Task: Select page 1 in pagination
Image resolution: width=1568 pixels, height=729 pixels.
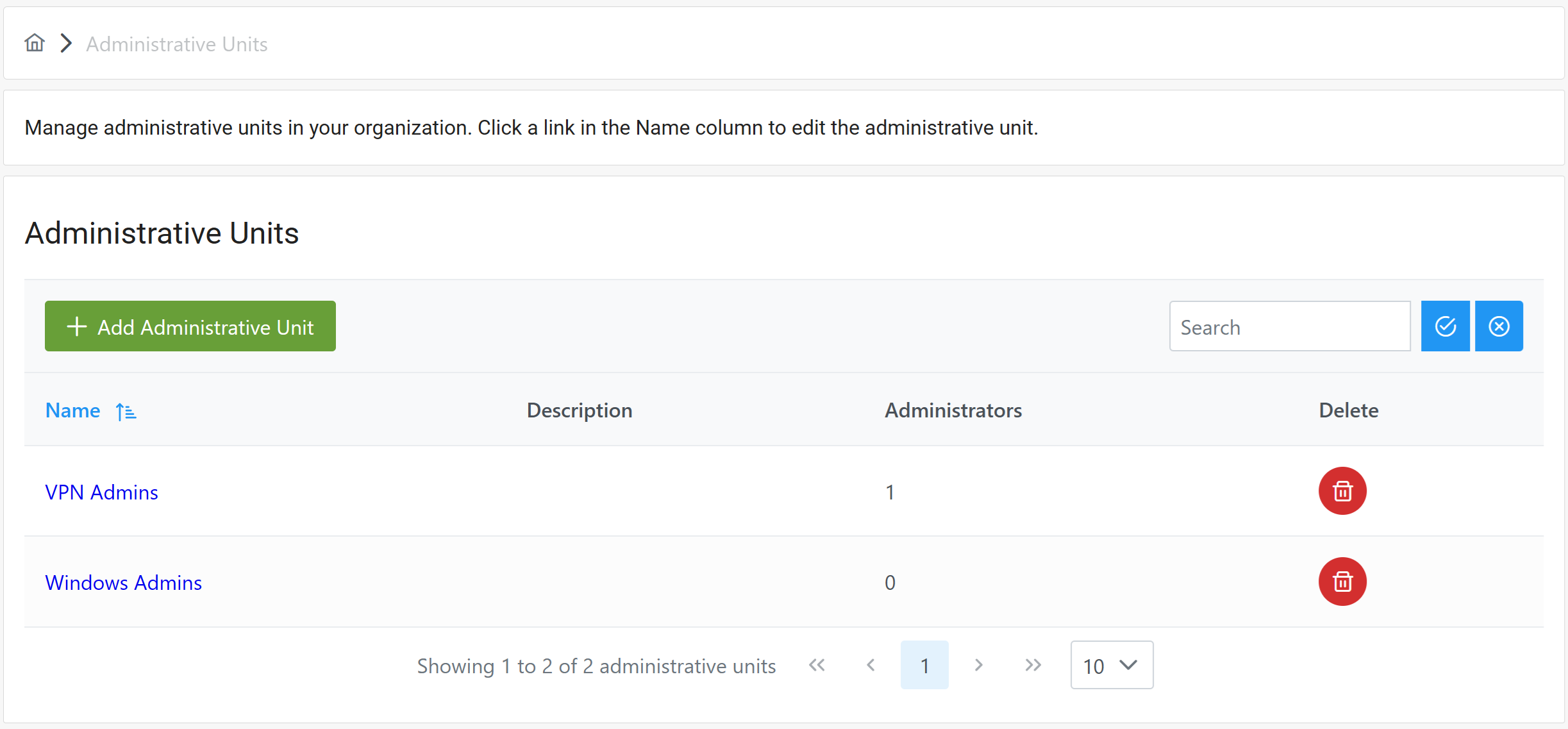Action: pyautogui.click(x=924, y=666)
